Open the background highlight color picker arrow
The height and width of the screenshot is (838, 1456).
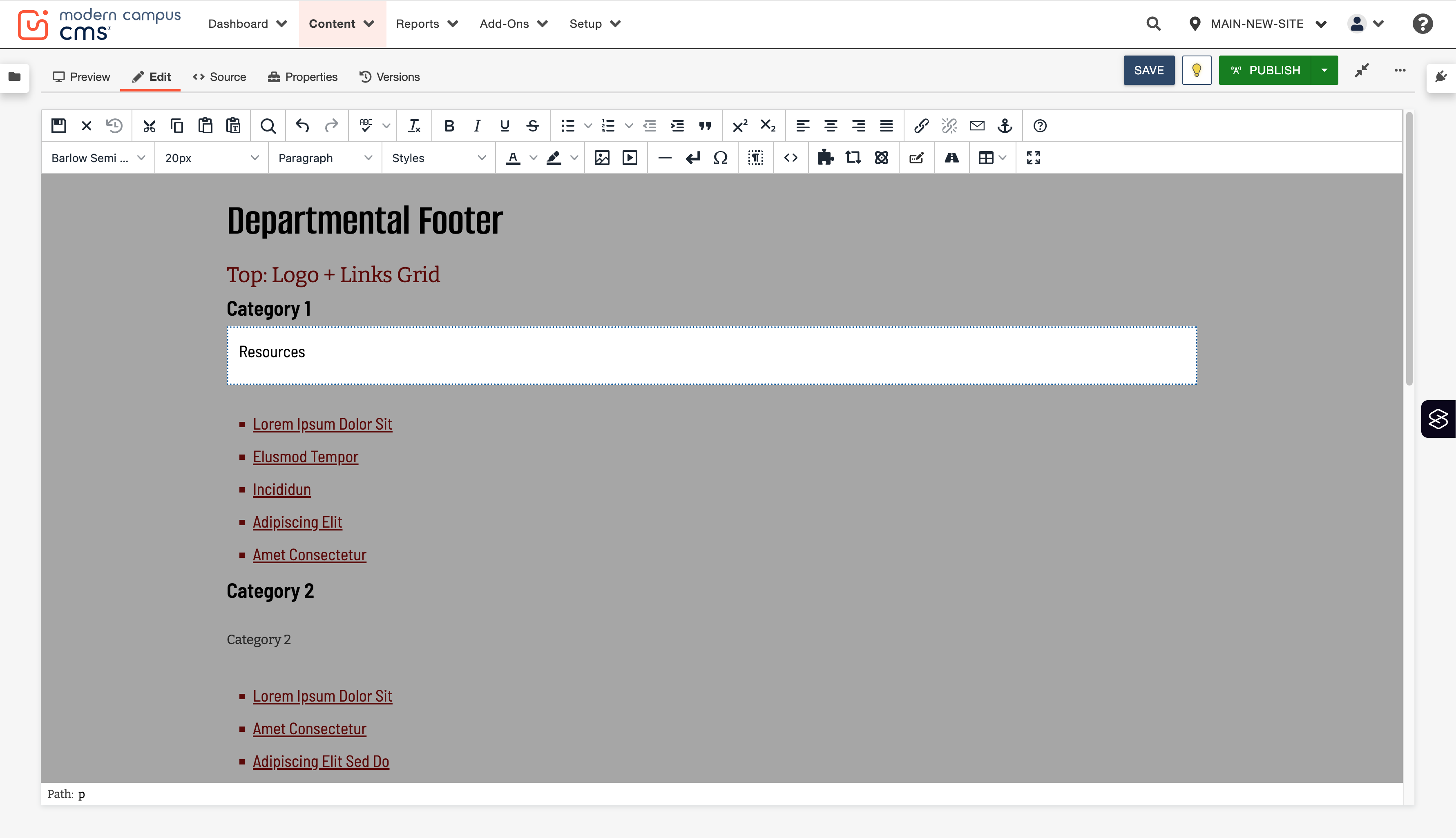(x=574, y=158)
